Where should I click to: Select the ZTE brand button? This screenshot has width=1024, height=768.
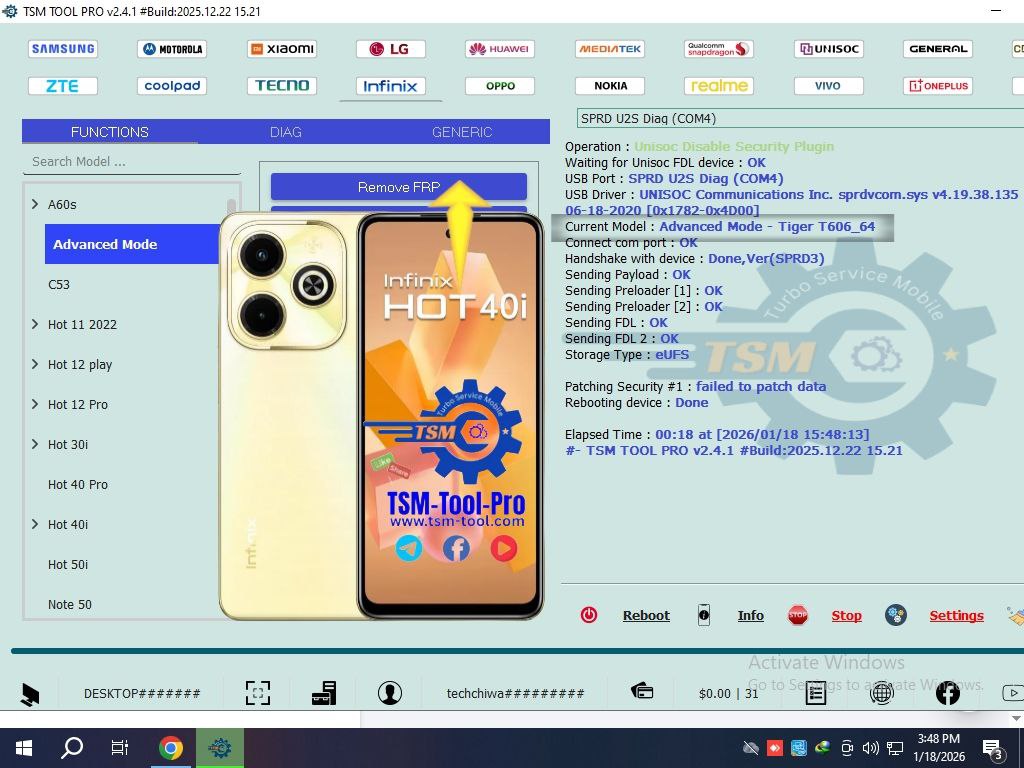(x=63, y=86)
